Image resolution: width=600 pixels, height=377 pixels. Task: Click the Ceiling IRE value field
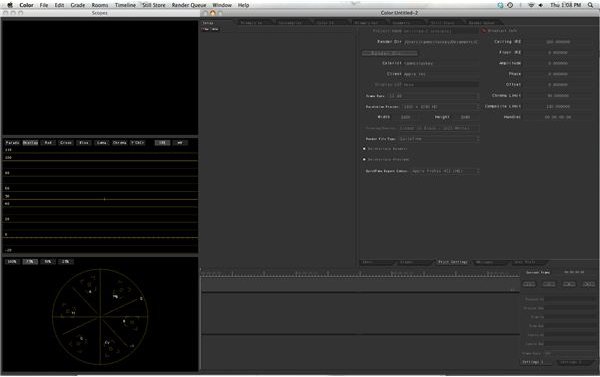point(559,42)
